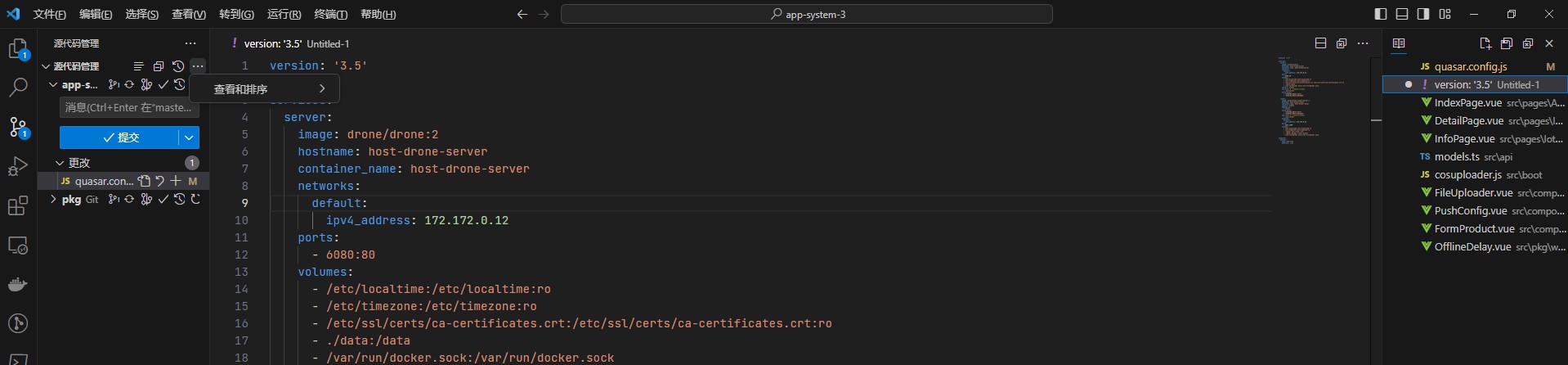Viewport: 1568px width, 365px height.
Task: Open the commit button dropdown arrow
Action: point(189,137)
